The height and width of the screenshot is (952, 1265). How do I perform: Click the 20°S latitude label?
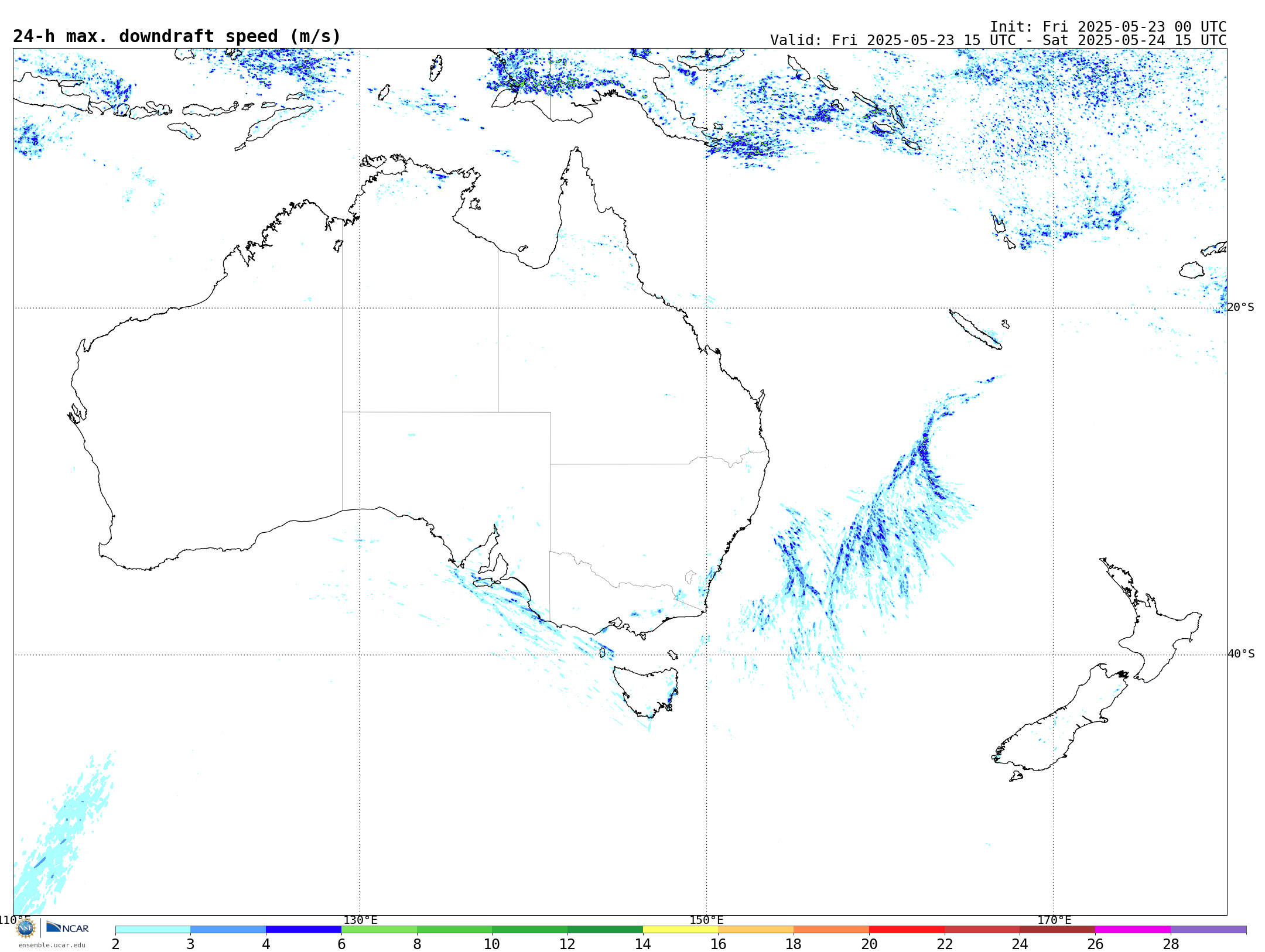click(x=1241, y=307)
